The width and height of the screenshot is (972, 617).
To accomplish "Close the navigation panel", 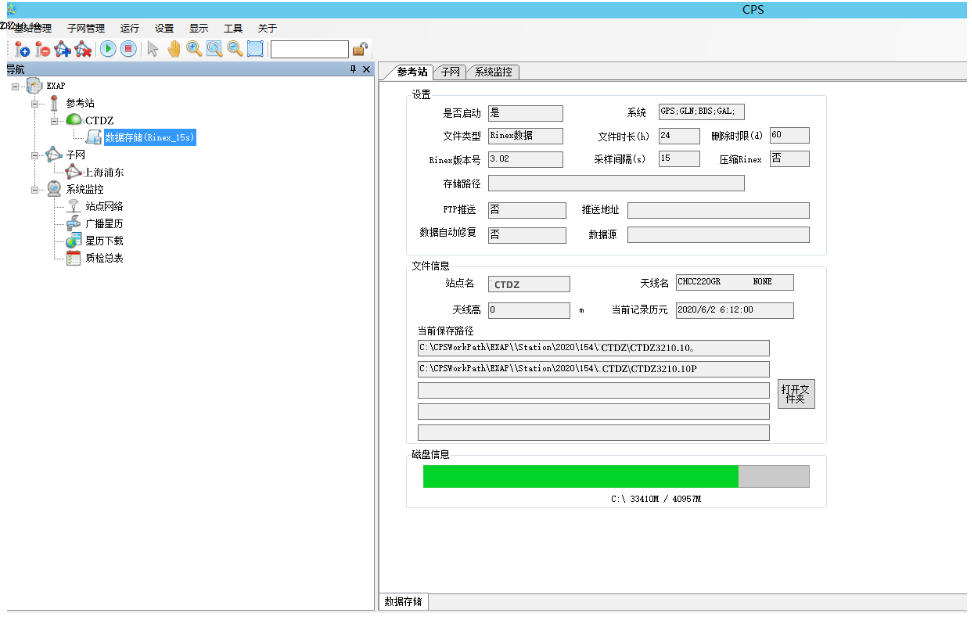I will coord(366,69).
